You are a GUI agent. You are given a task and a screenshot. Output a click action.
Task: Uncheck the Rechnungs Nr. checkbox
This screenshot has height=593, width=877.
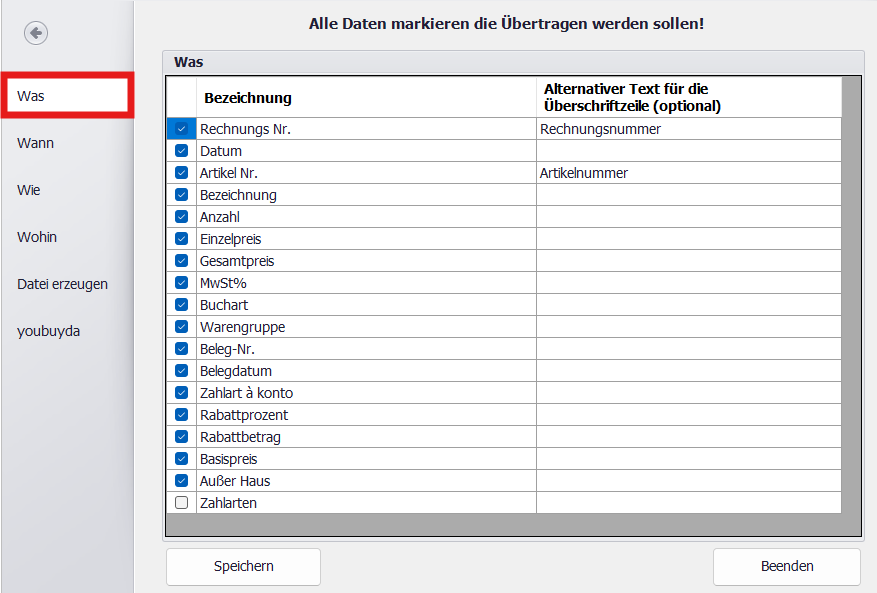181,129
